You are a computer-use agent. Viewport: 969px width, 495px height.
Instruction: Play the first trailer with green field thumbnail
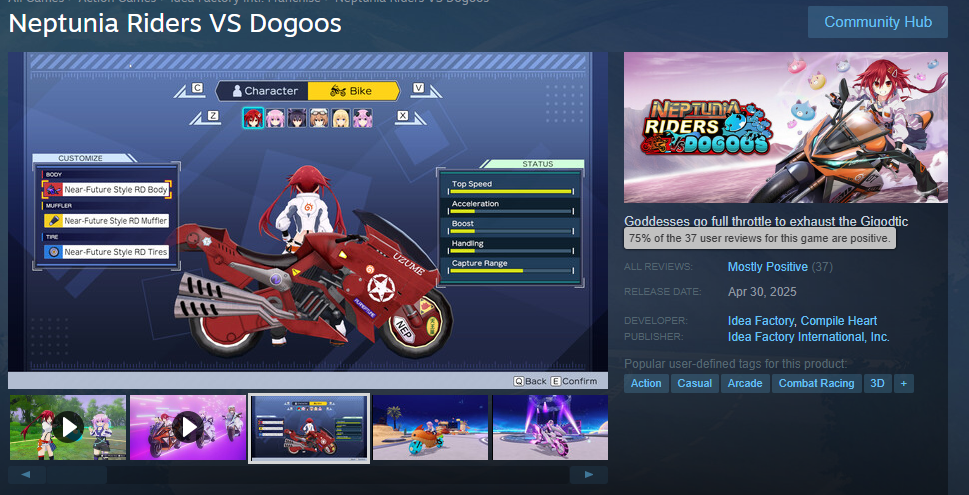click(x=68, y=428)
